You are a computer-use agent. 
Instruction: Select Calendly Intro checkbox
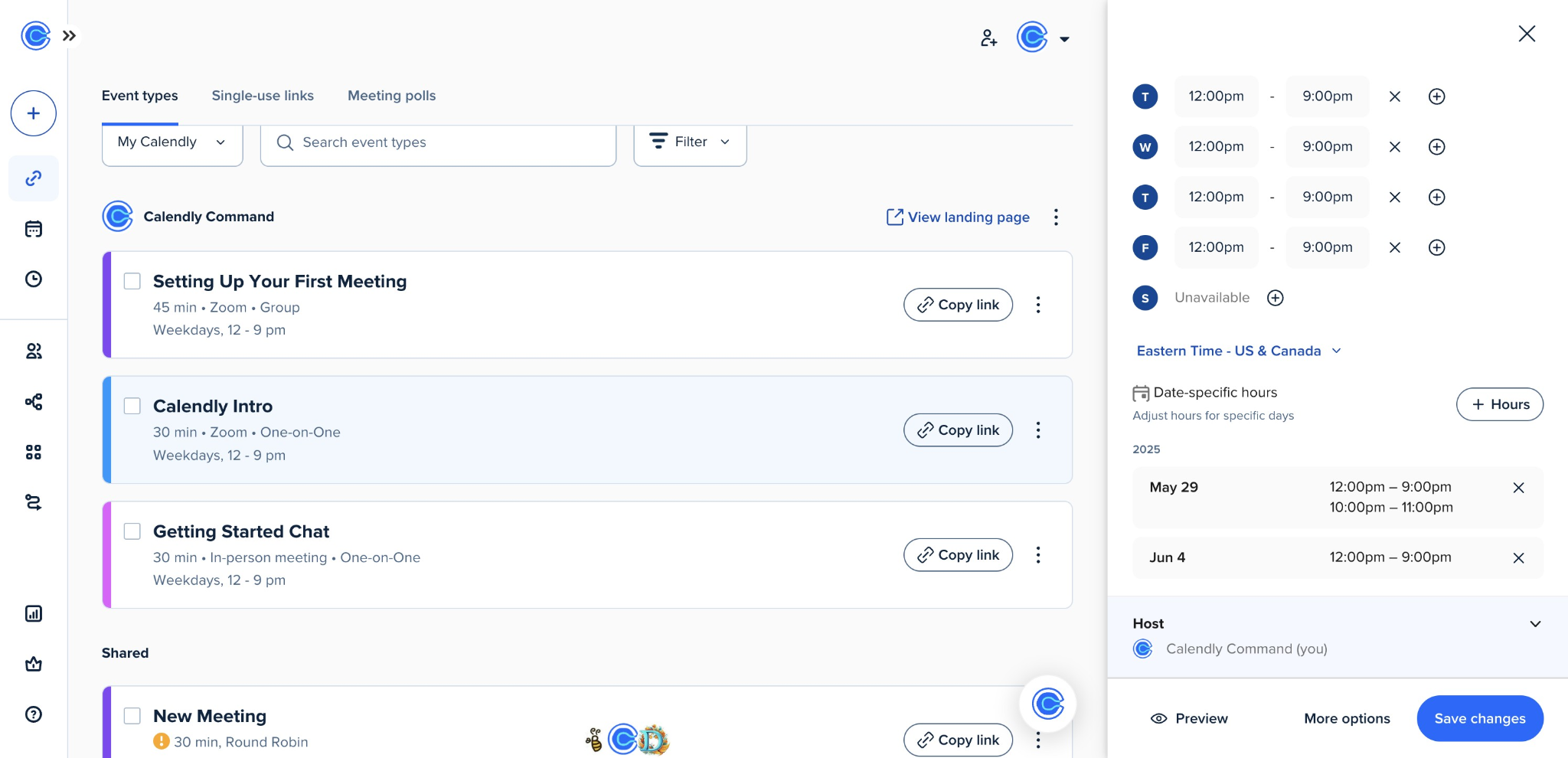132,406
